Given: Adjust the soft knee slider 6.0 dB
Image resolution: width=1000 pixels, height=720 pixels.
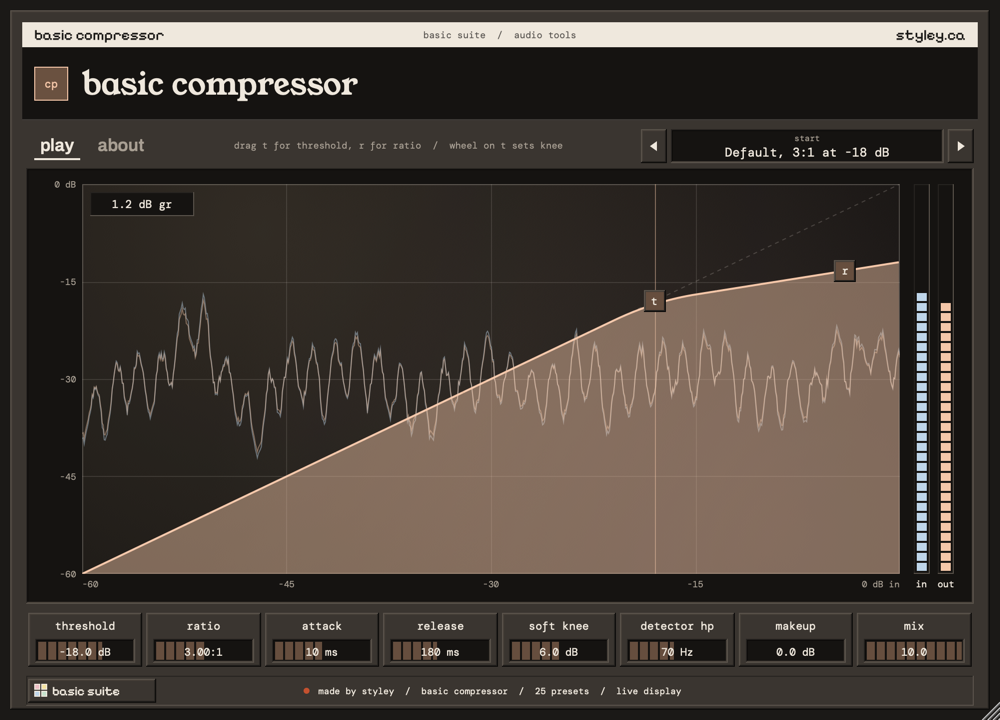Looking at the screenshot, I should [x=559, y=652].
